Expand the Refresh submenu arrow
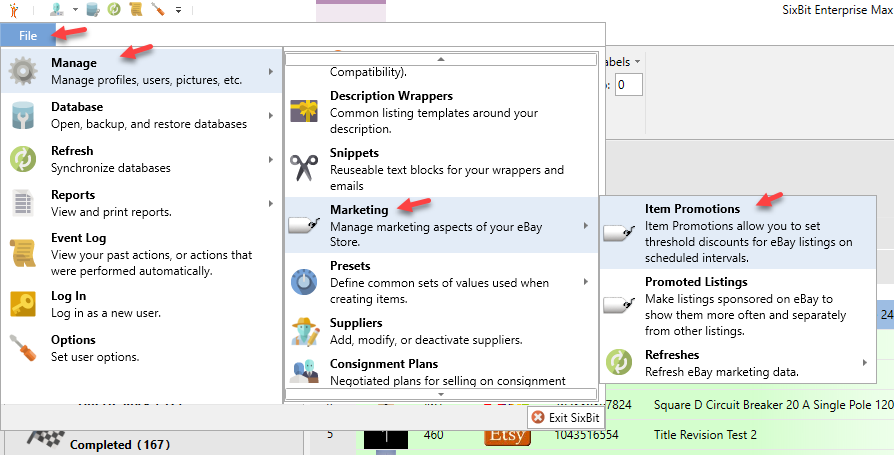Screen dimensions: 894x455 click(271, 159)
